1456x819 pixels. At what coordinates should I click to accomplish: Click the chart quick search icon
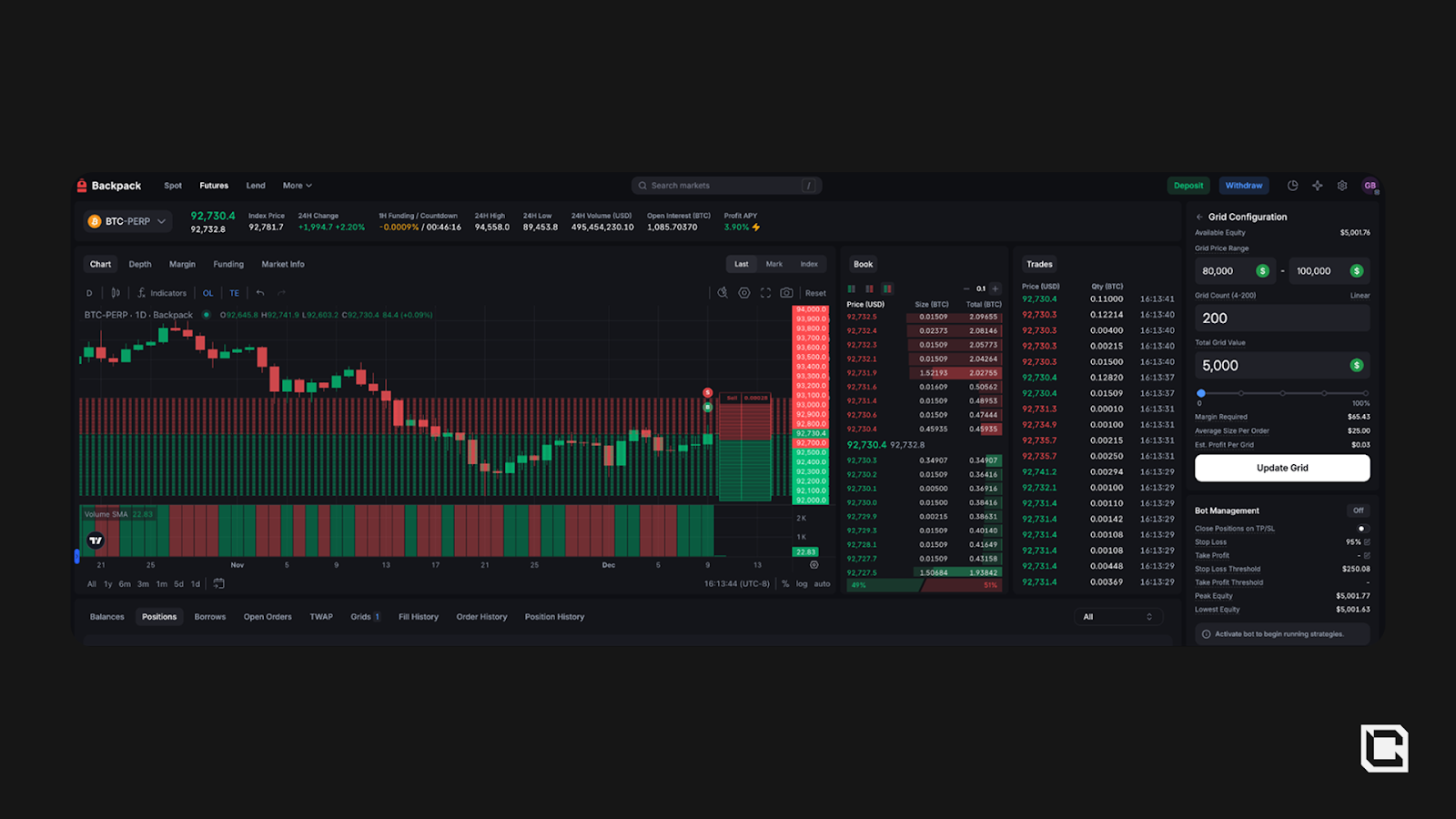click(x=723, y=293)
